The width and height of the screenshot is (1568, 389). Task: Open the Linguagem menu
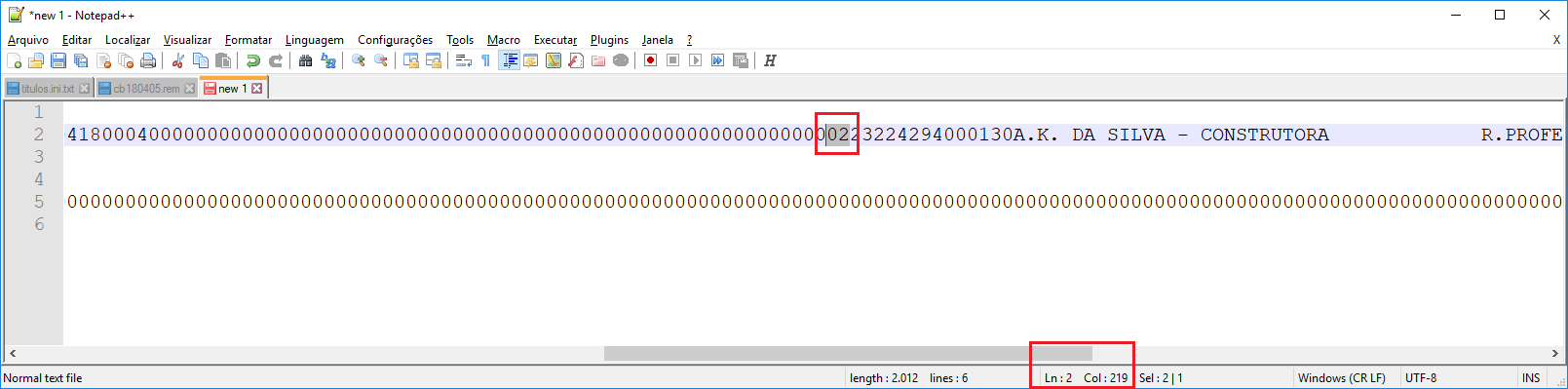[x=314, y=40]
